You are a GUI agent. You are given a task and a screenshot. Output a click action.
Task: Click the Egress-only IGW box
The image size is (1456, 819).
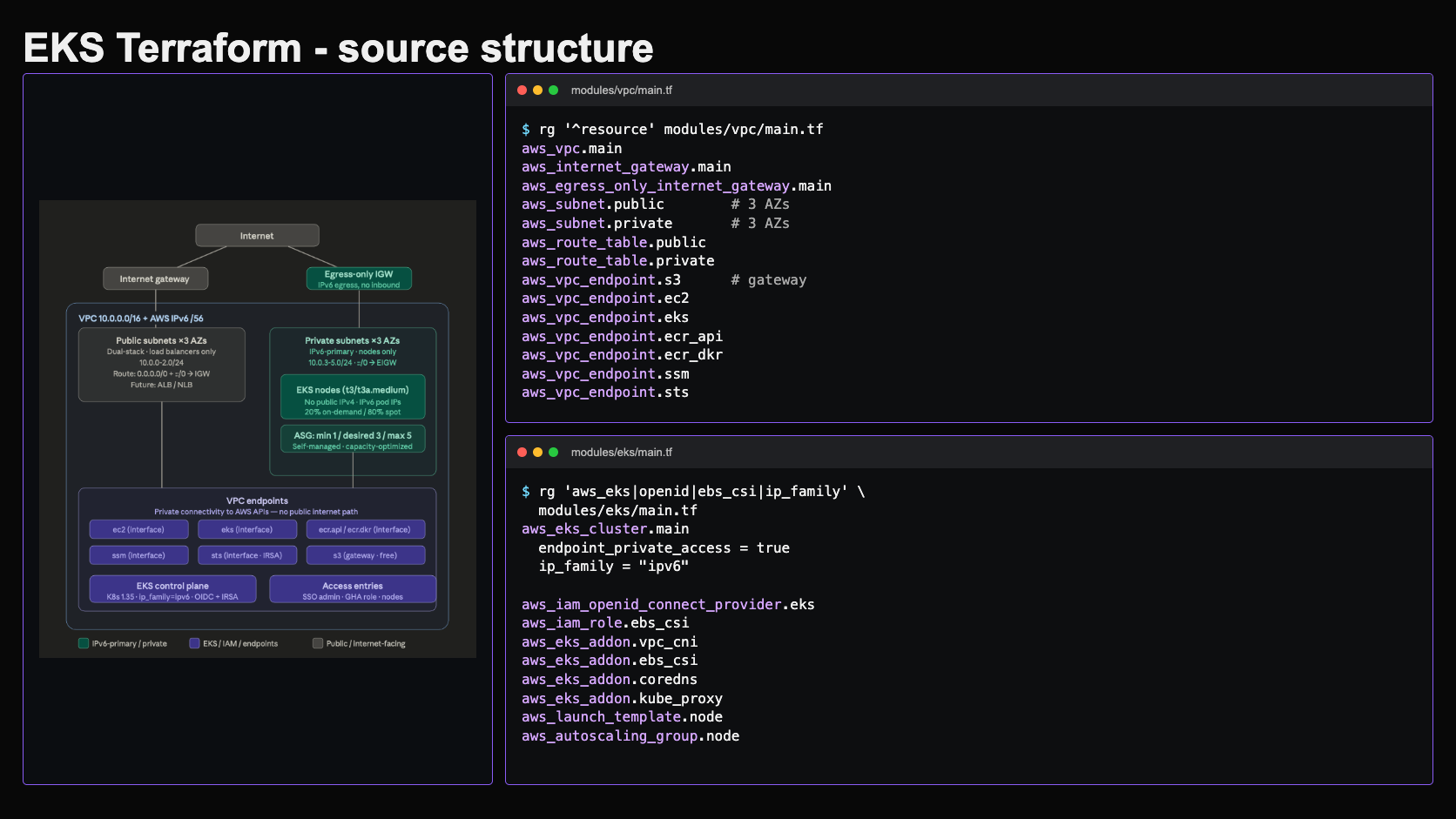pos(359,279)
